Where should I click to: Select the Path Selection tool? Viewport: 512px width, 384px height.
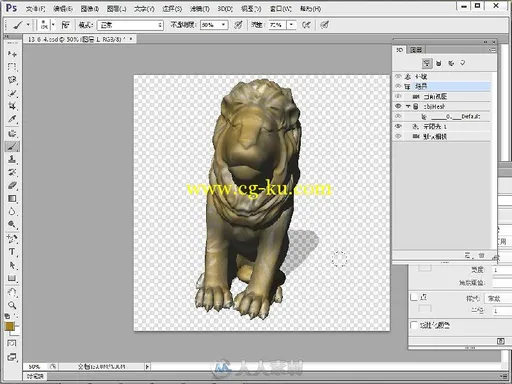pyautogui.click(x=12, y=265)
